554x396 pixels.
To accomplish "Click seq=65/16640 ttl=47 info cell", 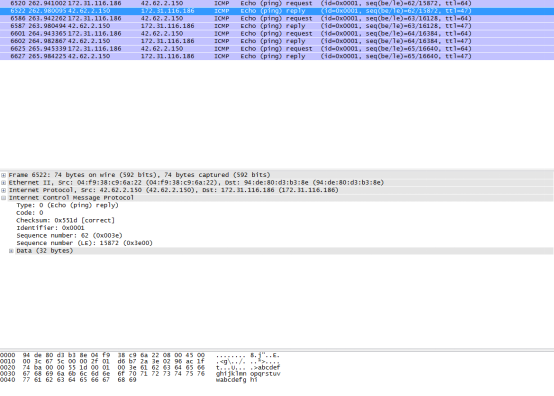I will (396, 56).
